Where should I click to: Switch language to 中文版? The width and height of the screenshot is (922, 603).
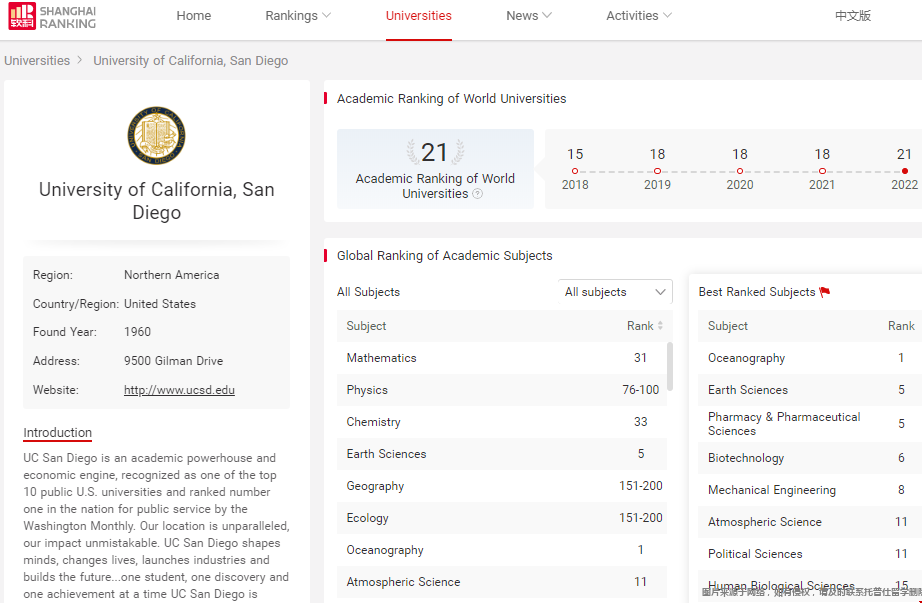coord(853,16)
